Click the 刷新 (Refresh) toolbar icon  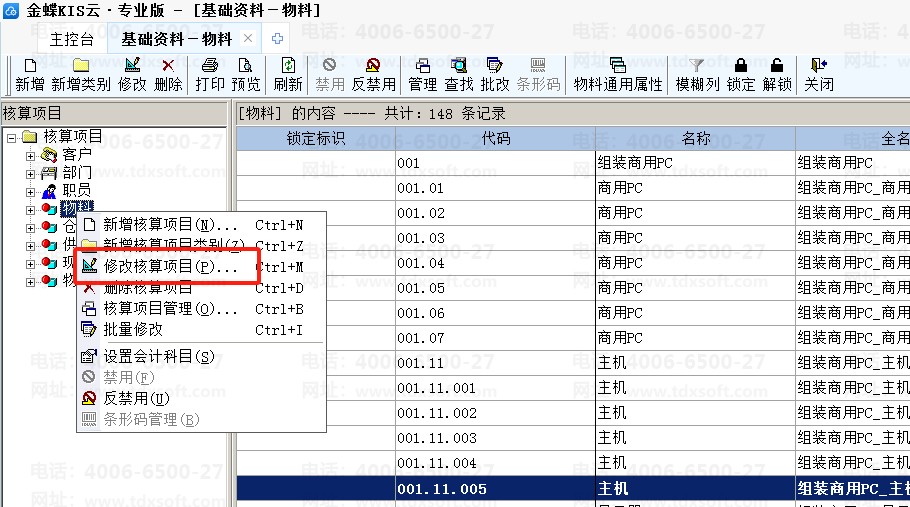pos(288,75)
